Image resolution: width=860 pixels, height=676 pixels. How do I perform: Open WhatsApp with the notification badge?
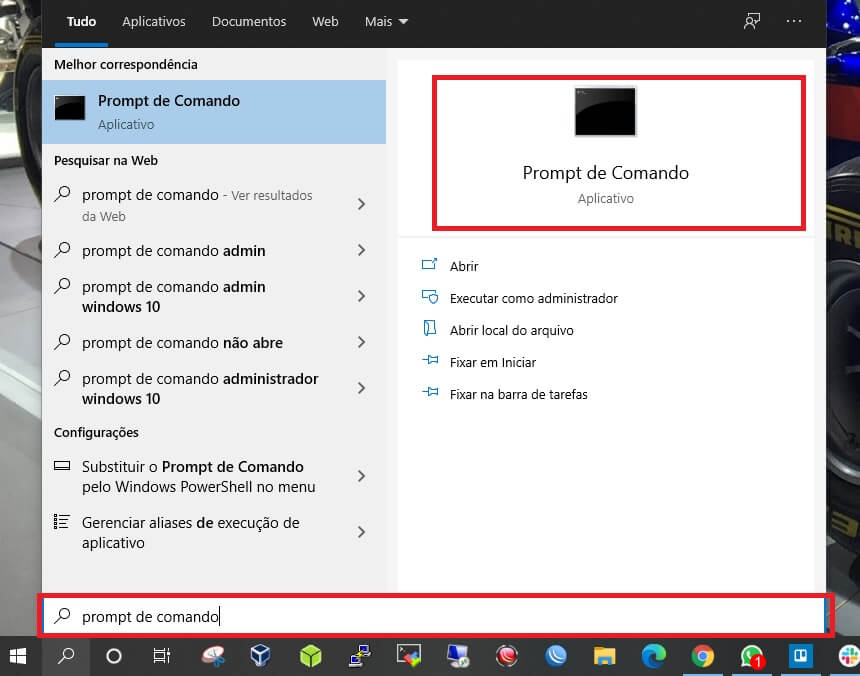coord(751,656)
